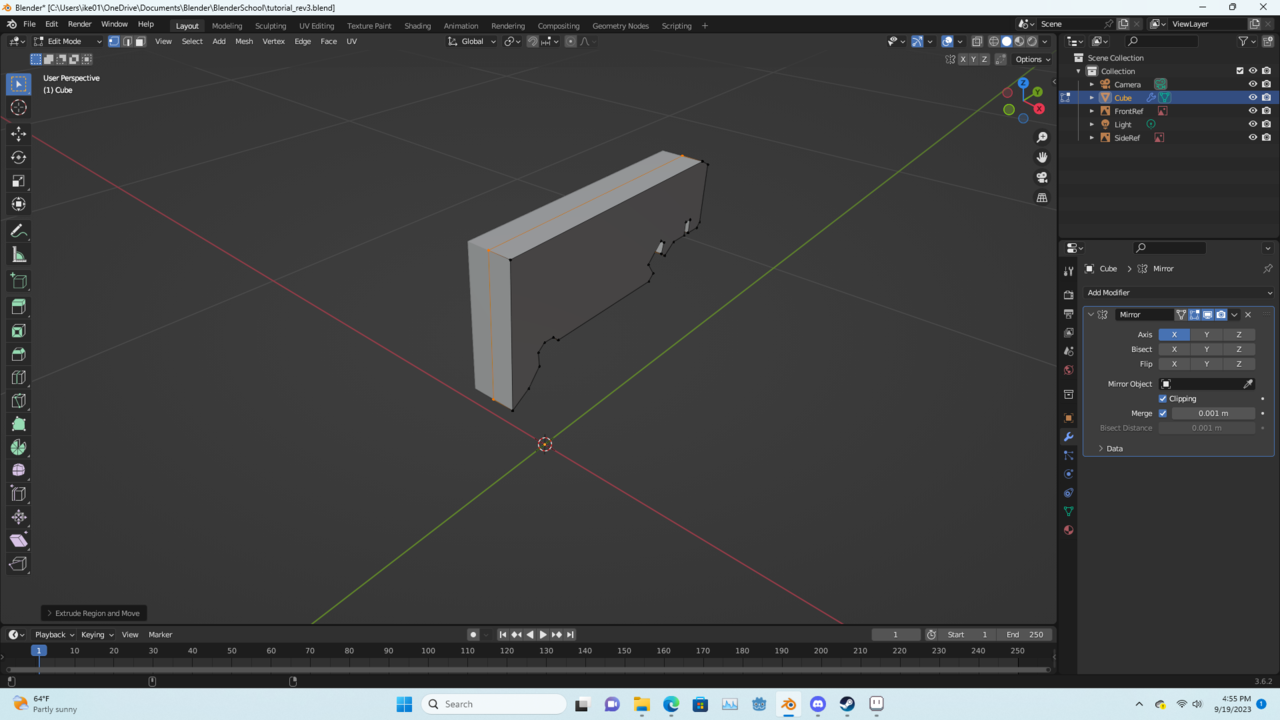Expand the Data section of the Mirror modifier
Screen dimensions: 1280x720
(1113, 448)
